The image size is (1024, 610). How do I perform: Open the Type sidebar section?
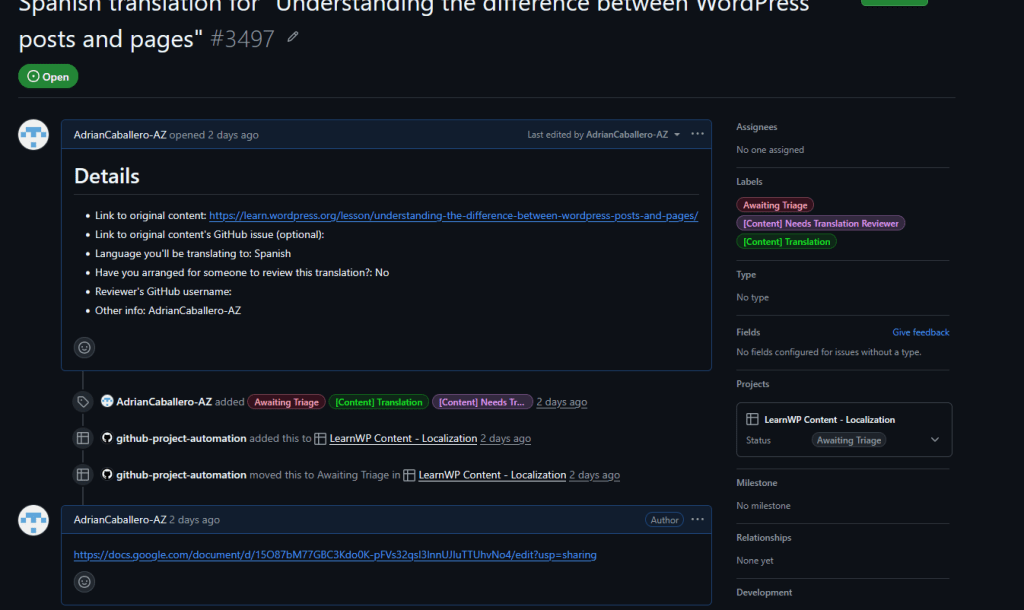746,274
